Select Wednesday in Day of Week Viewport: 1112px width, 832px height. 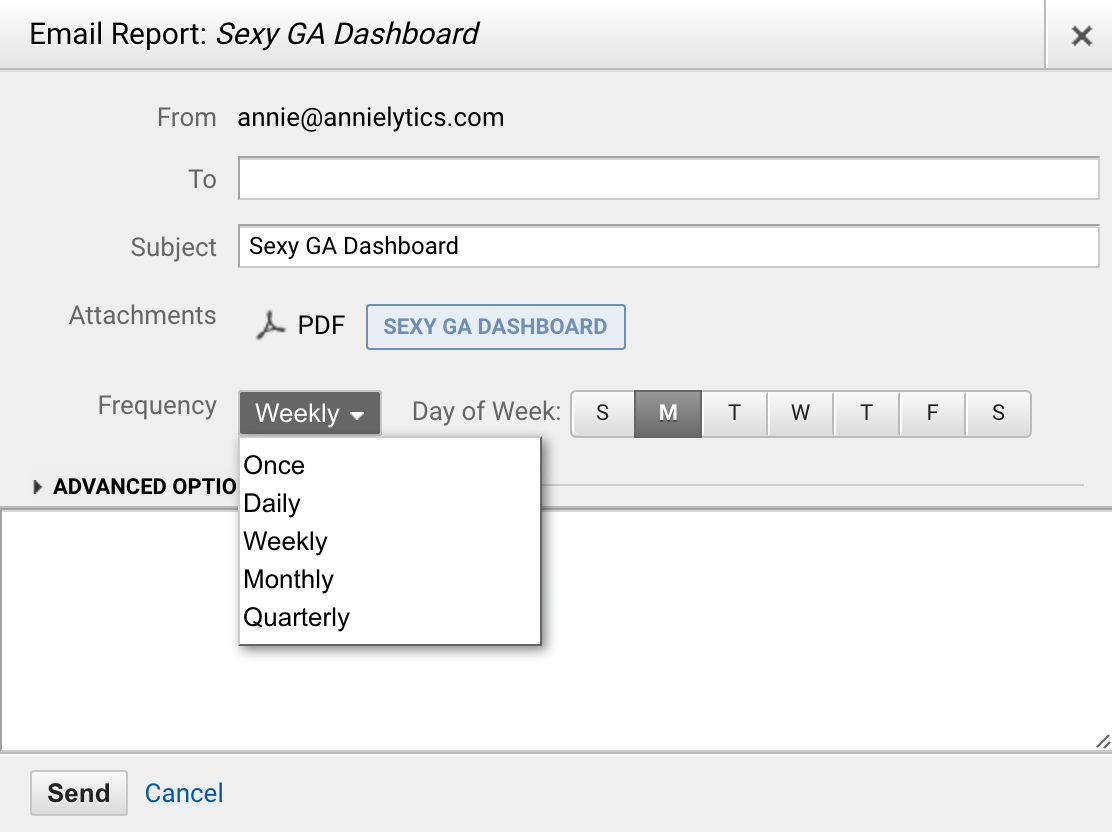click(x=800, y=413)
